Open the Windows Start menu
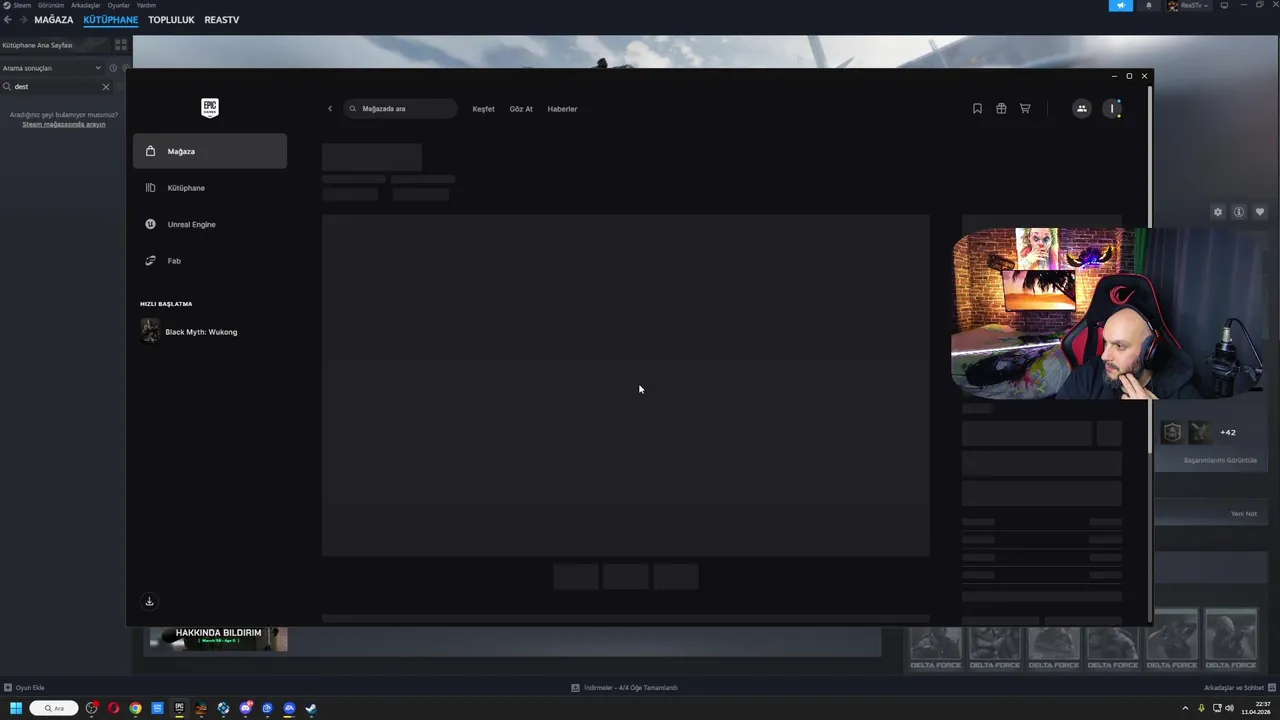1280x720 pixels. click(16, 708)
